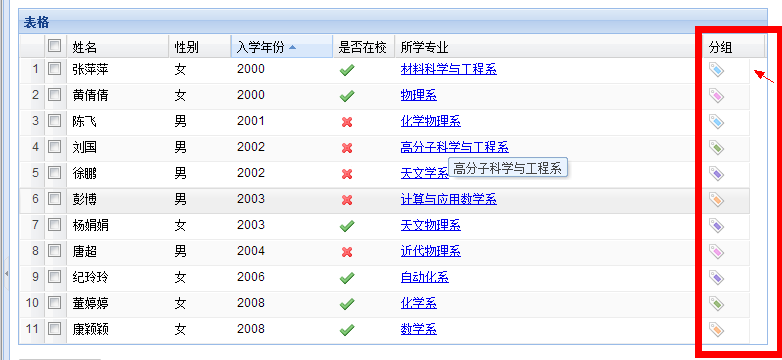The image size is (782, 360).
Task: Check the row checkbox for 唐超
Action: (x=54, y=250)
